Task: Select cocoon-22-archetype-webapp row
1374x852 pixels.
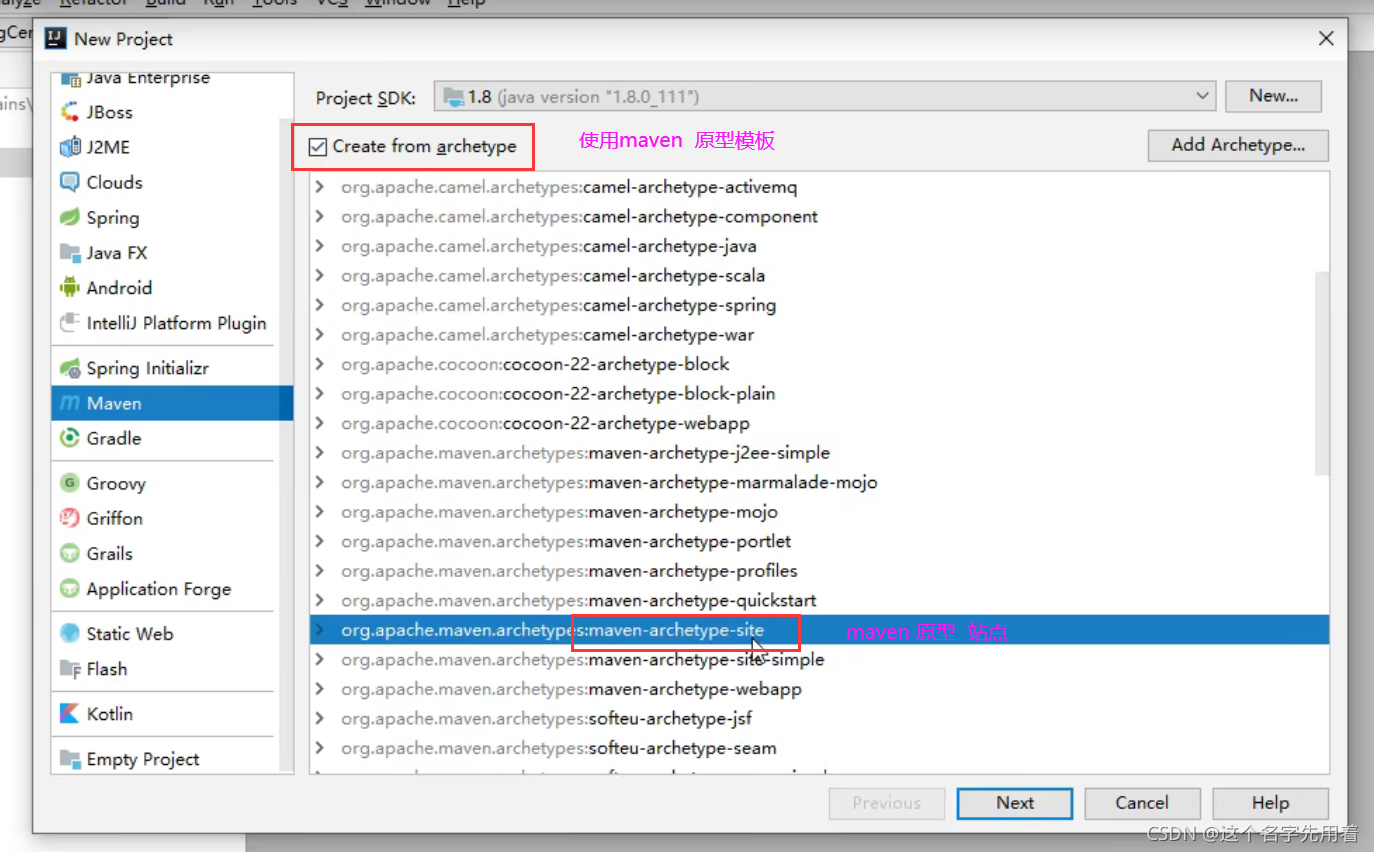Action: [819, 423]
